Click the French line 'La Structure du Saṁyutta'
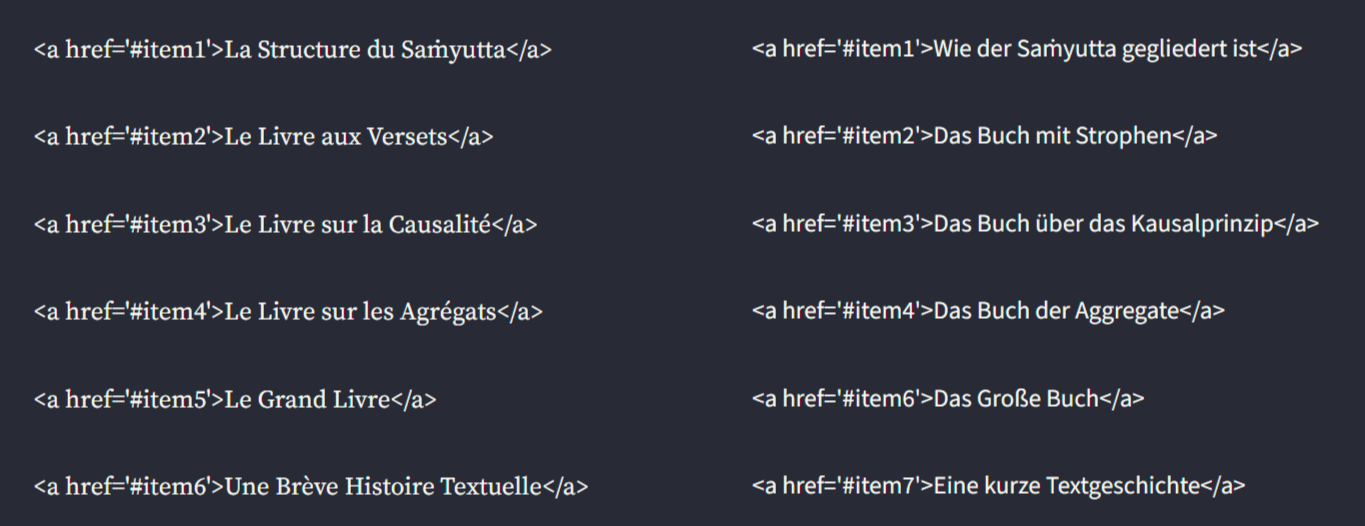This screenshot has height=526, width=1365. 364,50
